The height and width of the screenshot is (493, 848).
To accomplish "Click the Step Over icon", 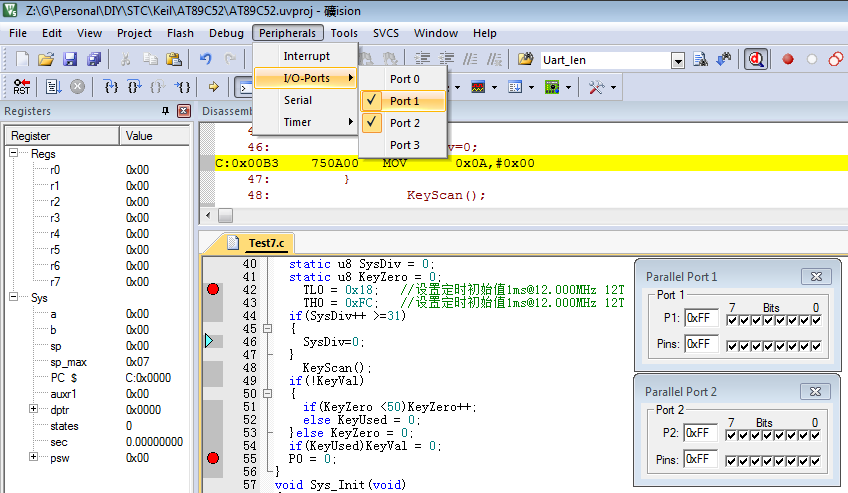I will 134,86.
